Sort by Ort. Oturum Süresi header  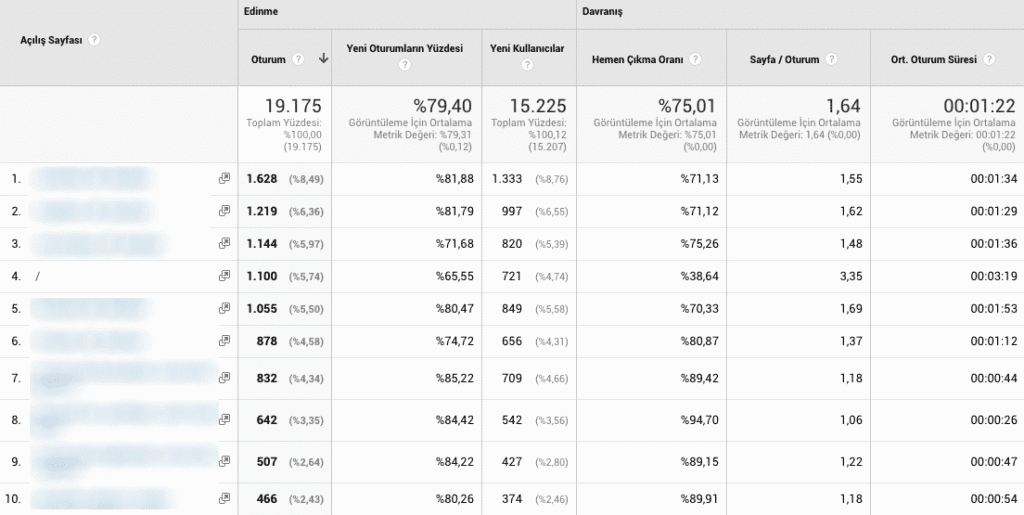[935, 60]
